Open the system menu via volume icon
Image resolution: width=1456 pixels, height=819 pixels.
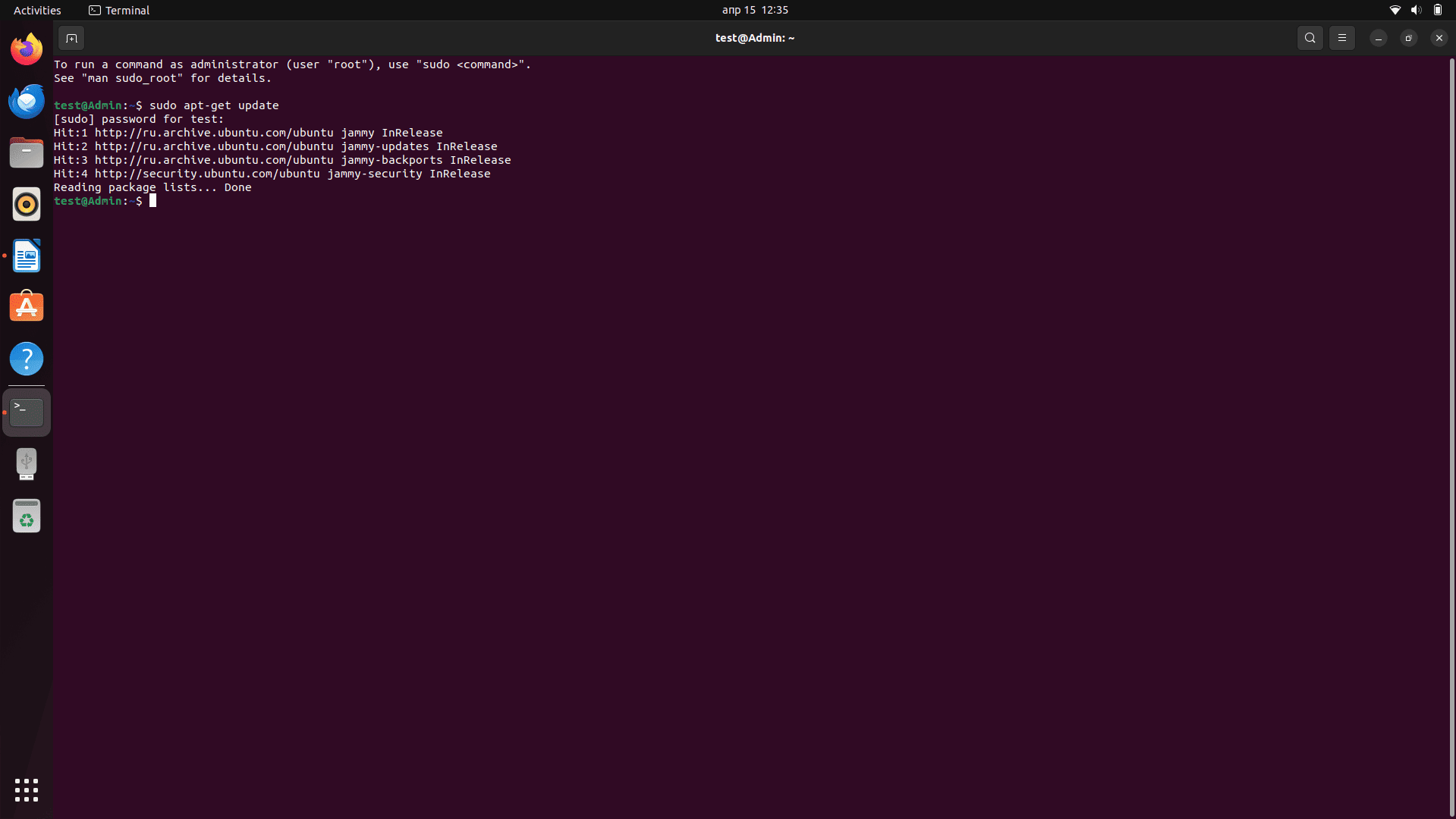1416,11
